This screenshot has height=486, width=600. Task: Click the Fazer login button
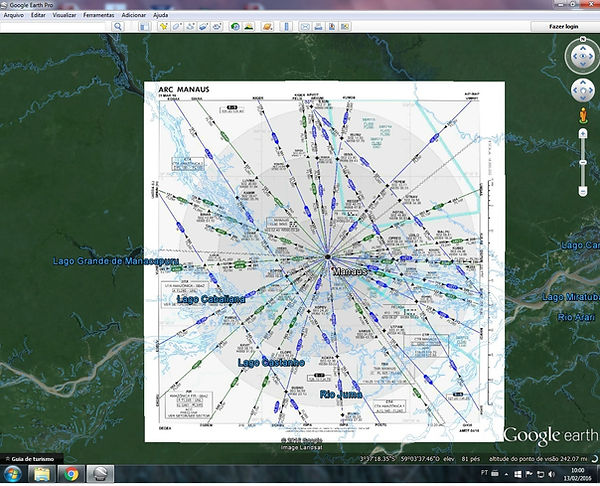(x=564, y=26)
